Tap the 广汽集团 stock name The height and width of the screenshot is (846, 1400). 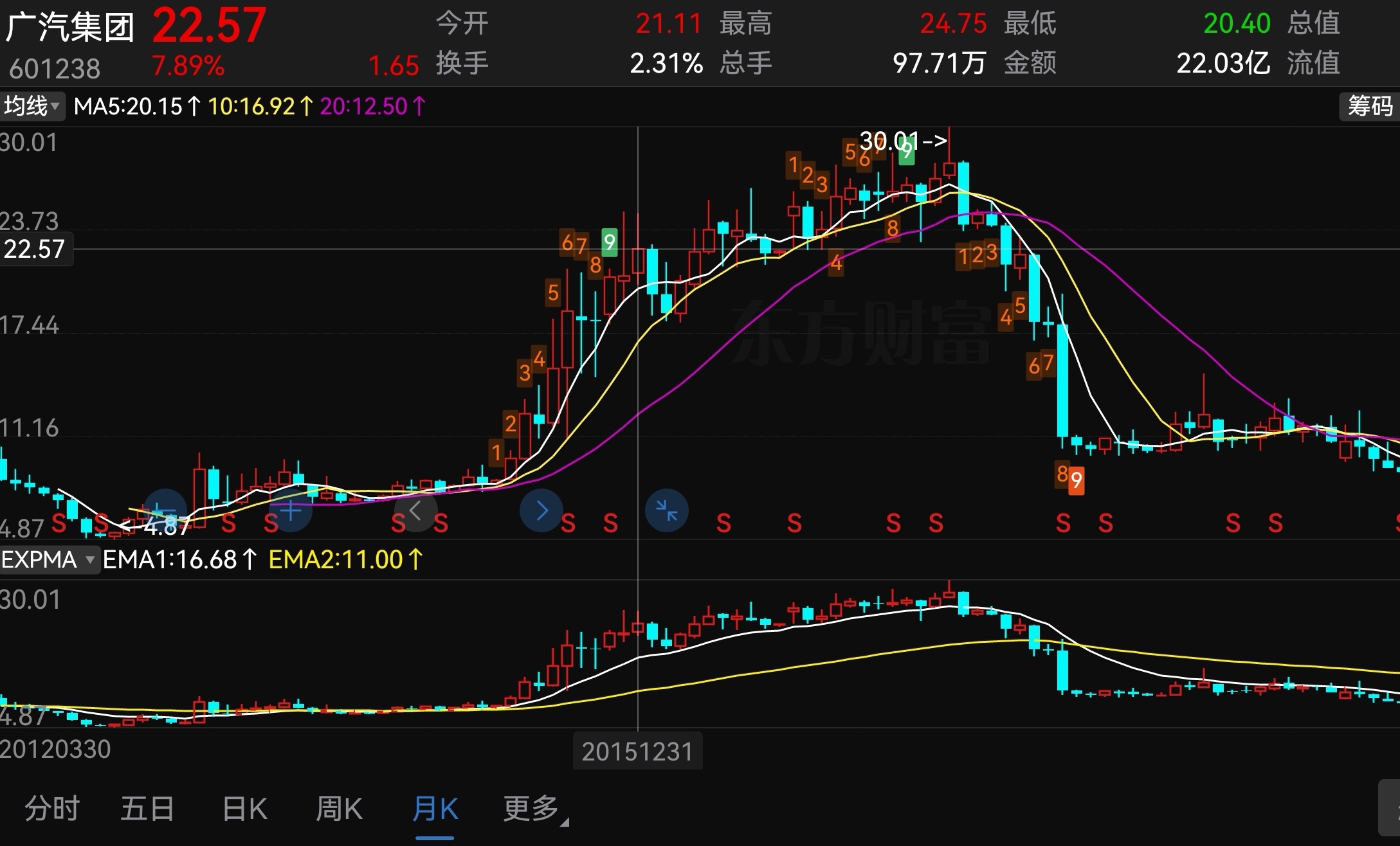coord(70,27)
